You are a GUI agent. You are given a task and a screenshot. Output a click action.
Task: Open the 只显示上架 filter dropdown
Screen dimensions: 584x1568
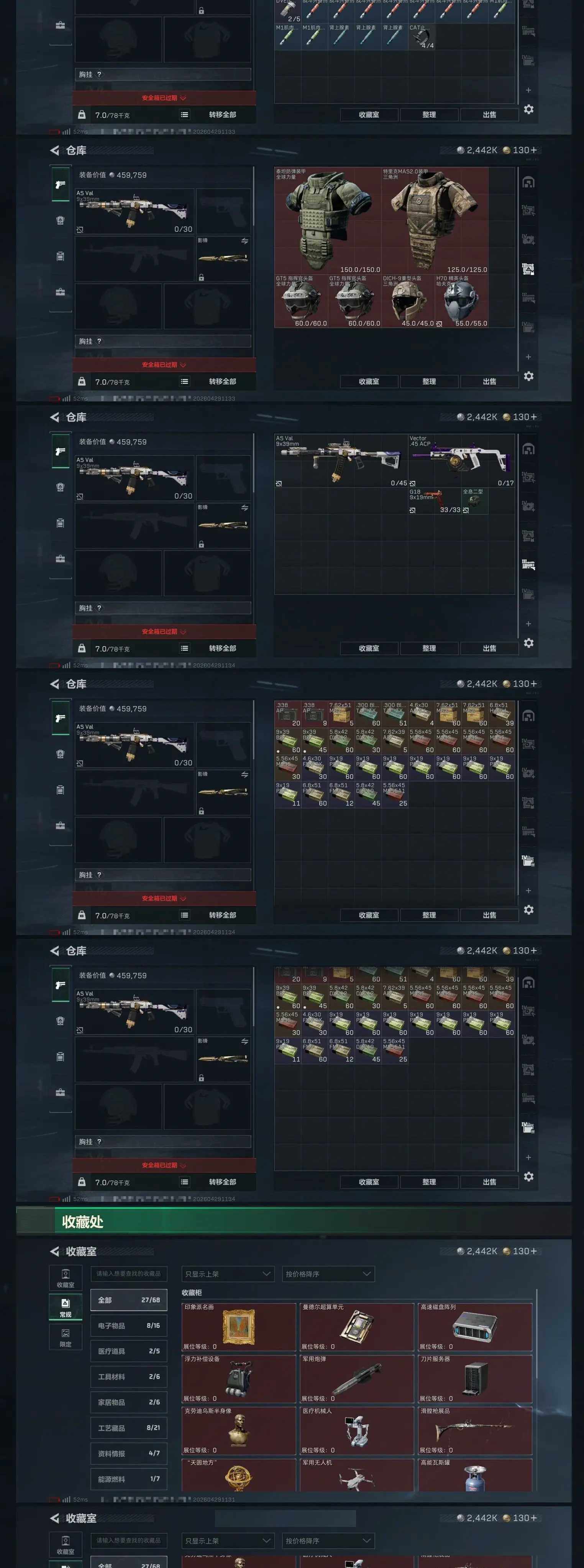(228, 1274)
